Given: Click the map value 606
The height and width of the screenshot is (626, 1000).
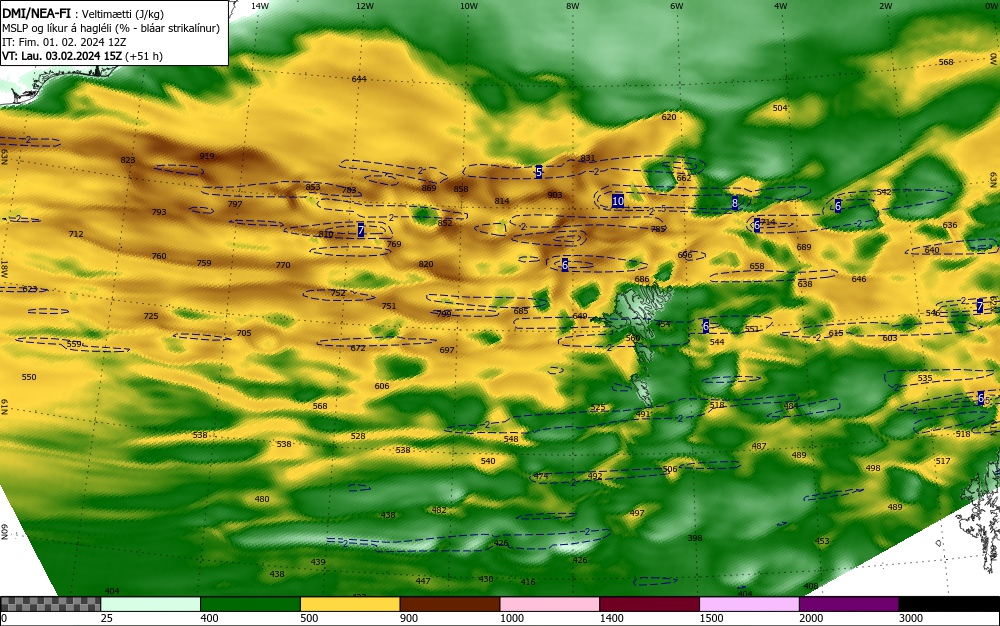Looking at the screenshot, I should 381,386.
